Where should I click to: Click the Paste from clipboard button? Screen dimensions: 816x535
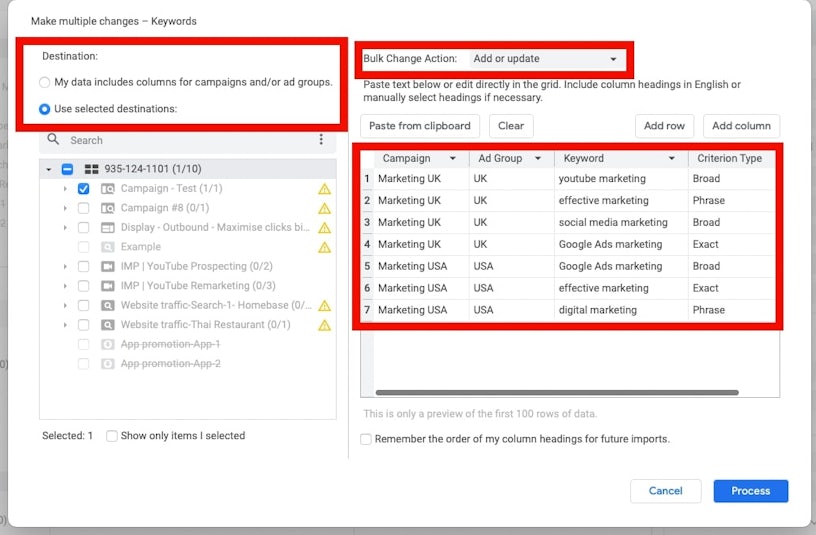click(x=419, y=126)
